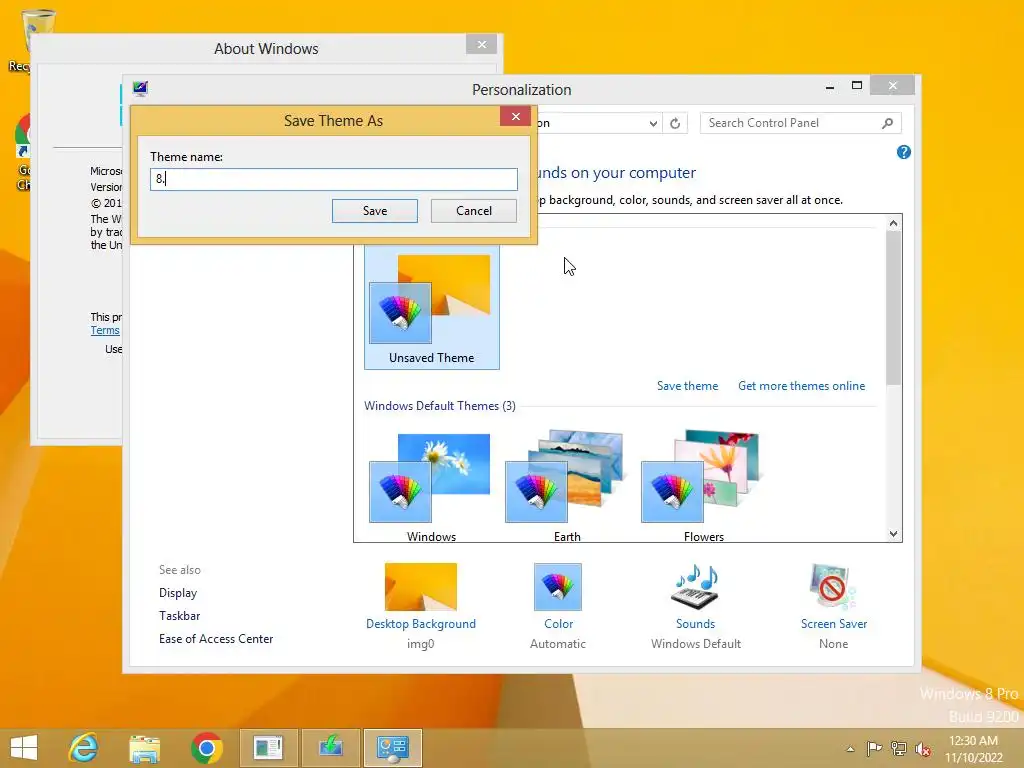Click the Desktop Background label
1024x768 pixels.
click(x=421, y=624)
